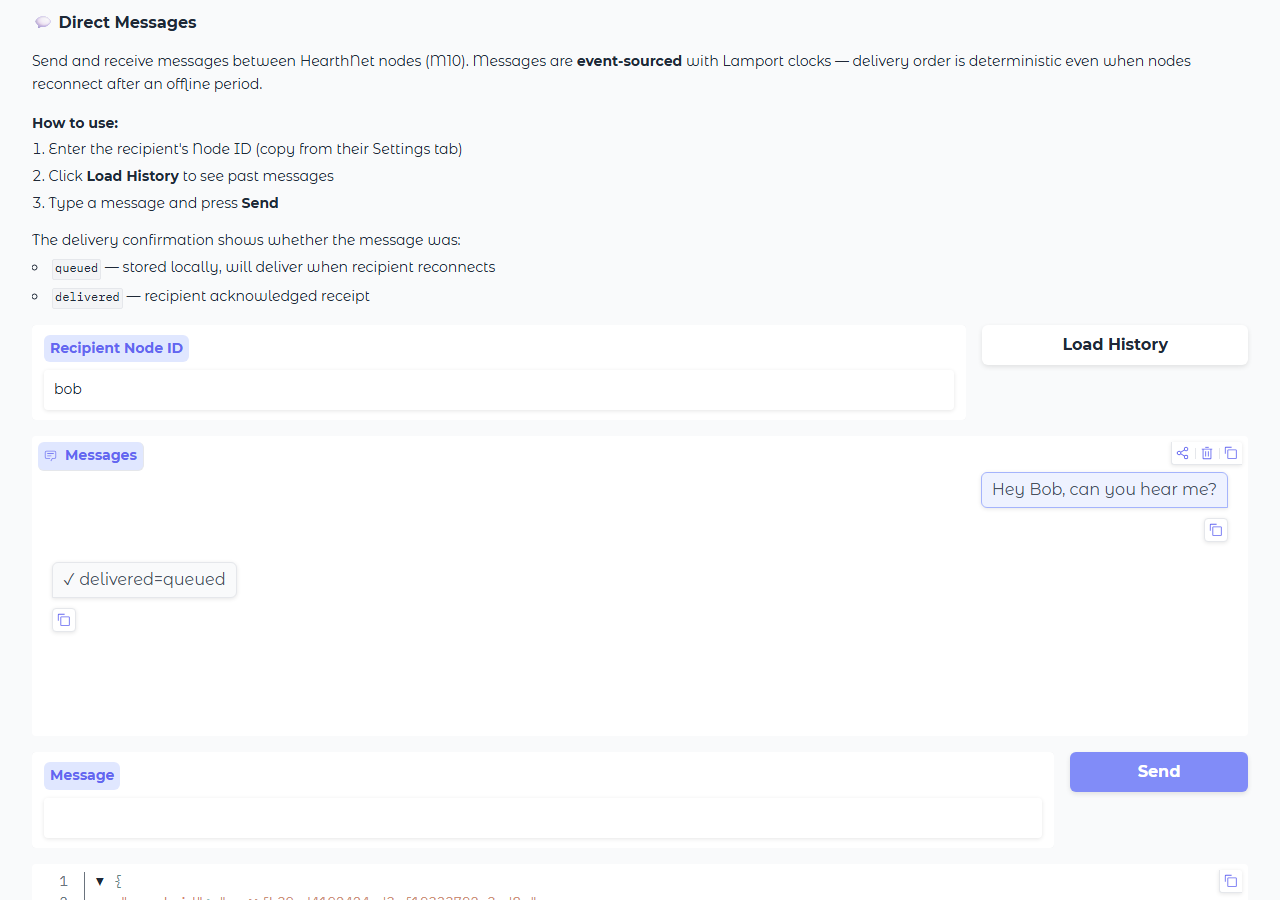
Task: Click the 'Direct Messages' heading
Action: point(128,22)
